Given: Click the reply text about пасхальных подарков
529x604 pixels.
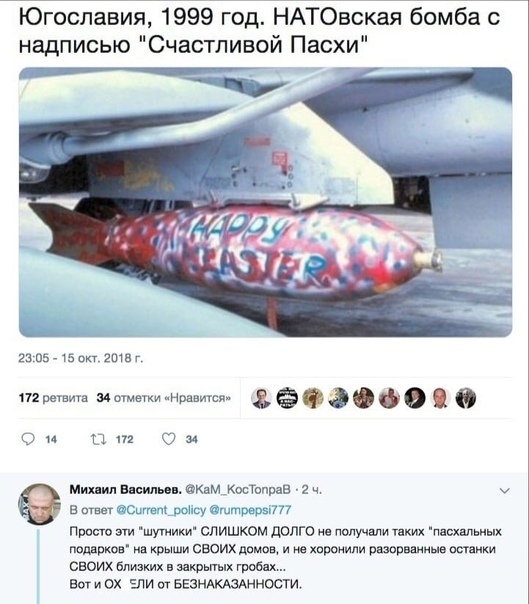Looking at the screenshot, I should coord(285,558).
